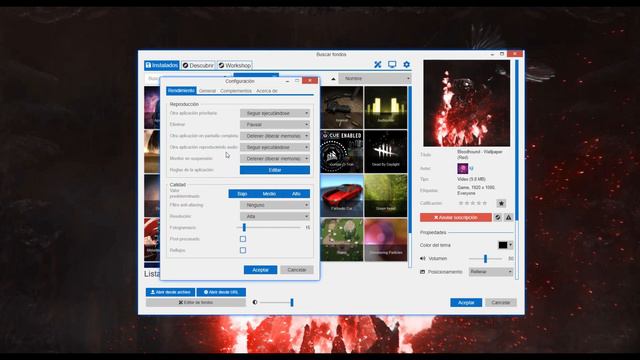
Task: Open the tools wrench-and-screwdriver icon
Action: [x=378, y=64]
